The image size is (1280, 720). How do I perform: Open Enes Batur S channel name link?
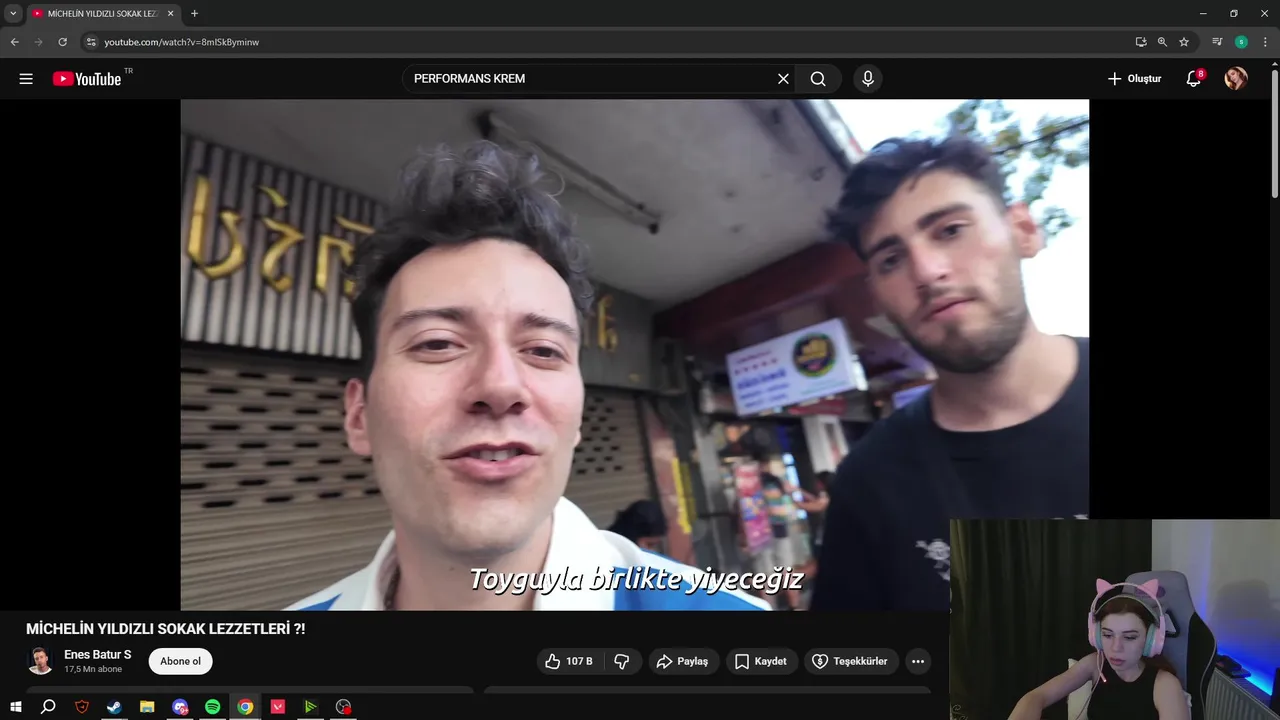(97, 655)
